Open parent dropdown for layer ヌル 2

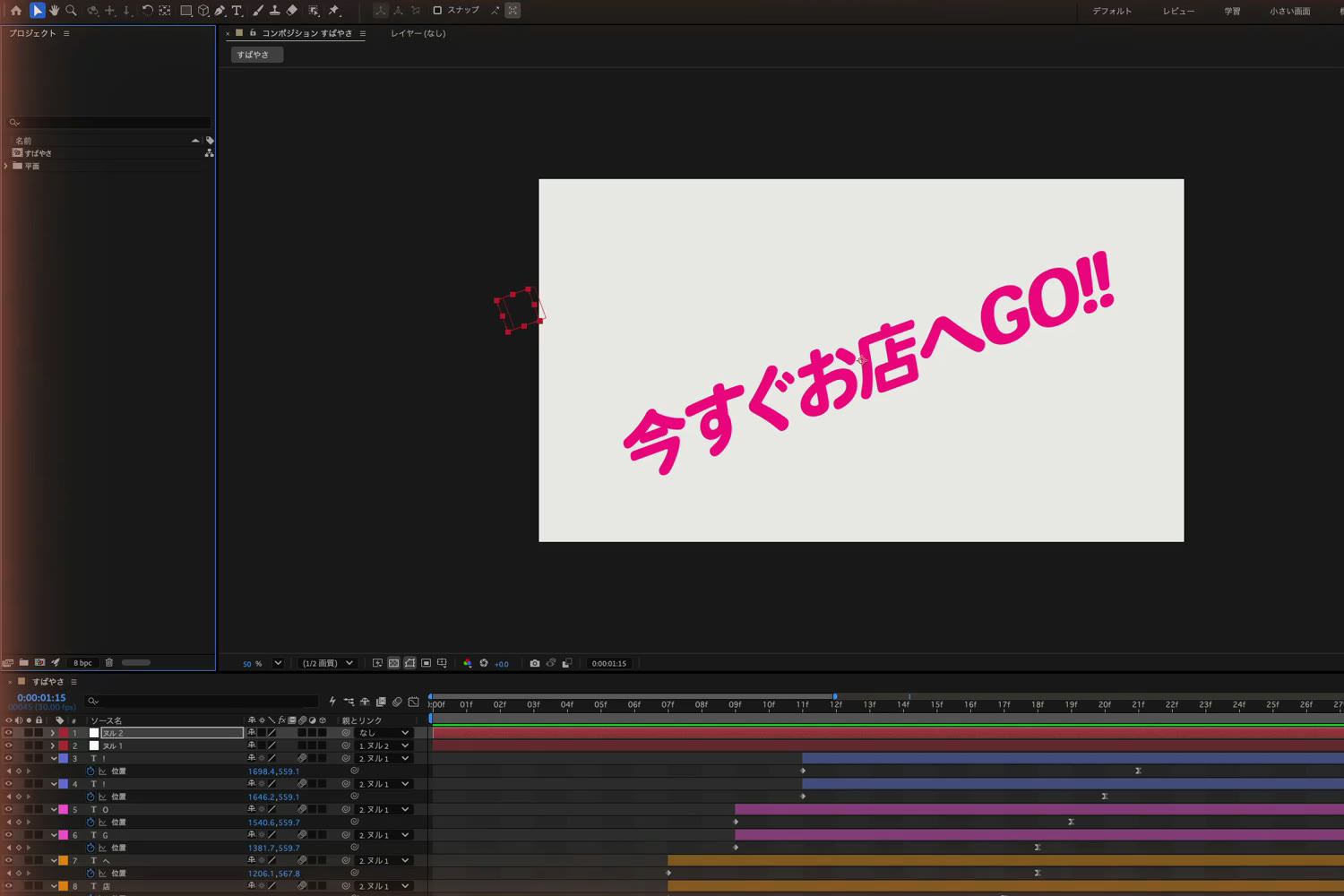tap(383, 733)
